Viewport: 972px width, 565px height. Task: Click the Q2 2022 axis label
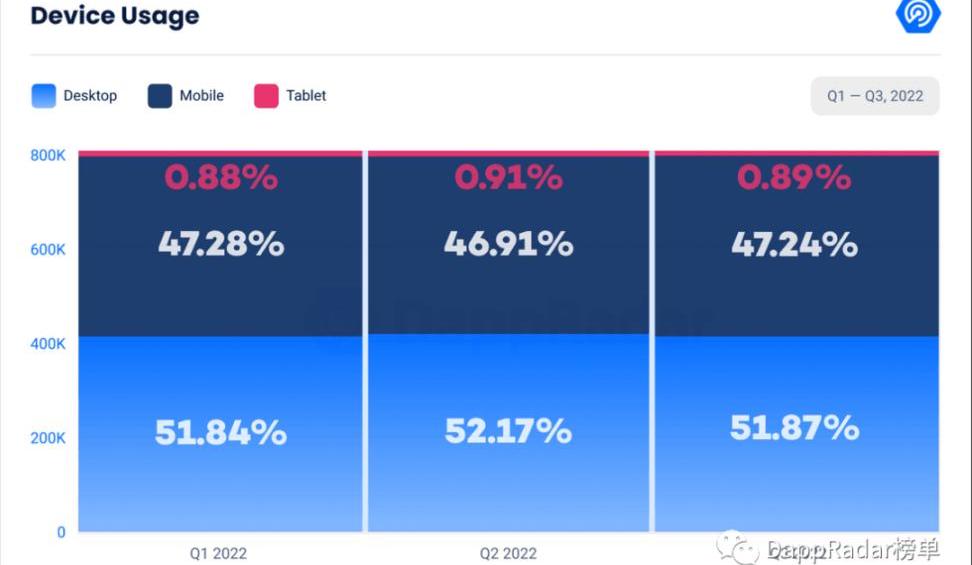(x=508, y=553)
